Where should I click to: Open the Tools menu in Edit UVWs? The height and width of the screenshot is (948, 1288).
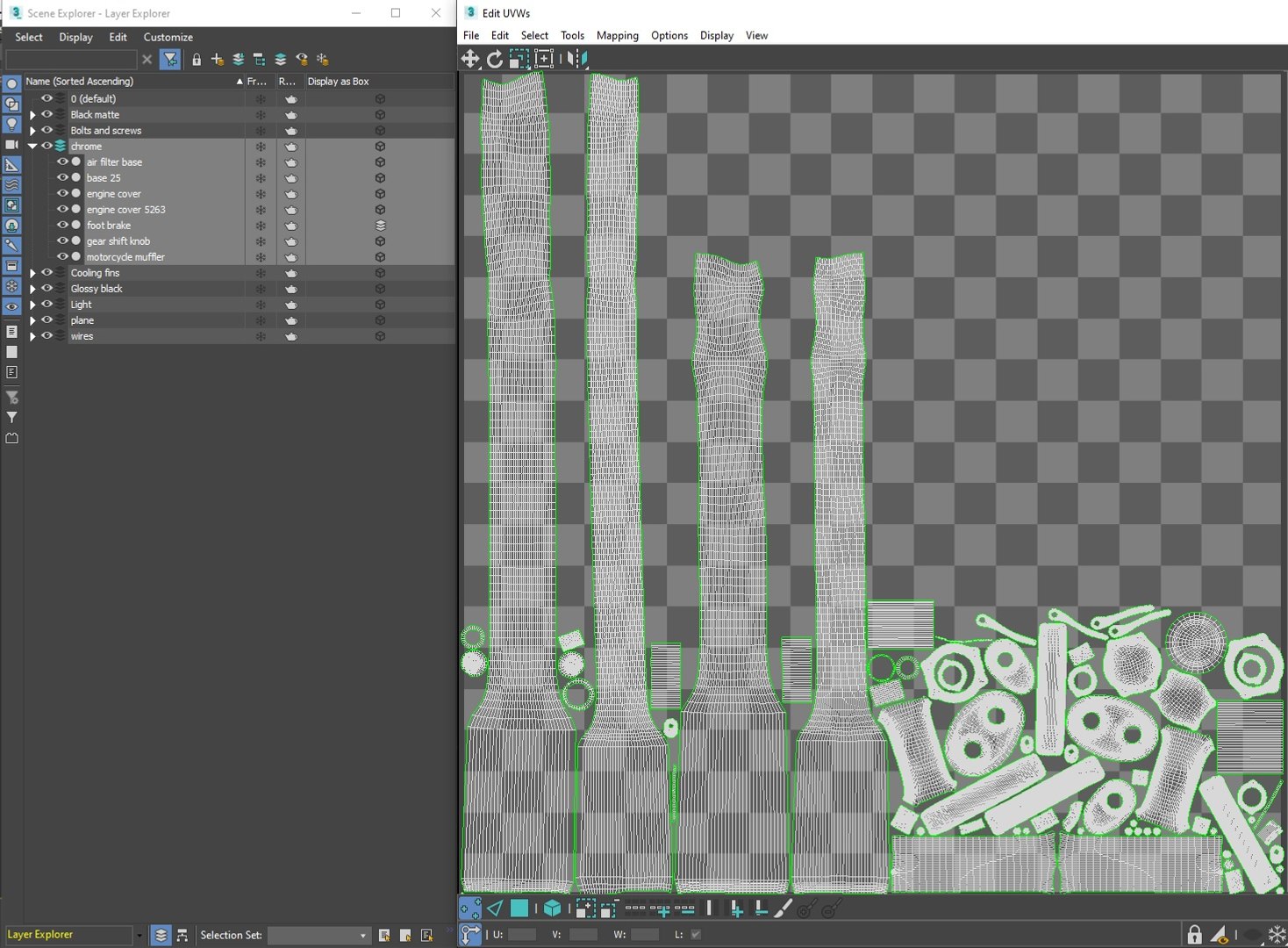(572, 36)
